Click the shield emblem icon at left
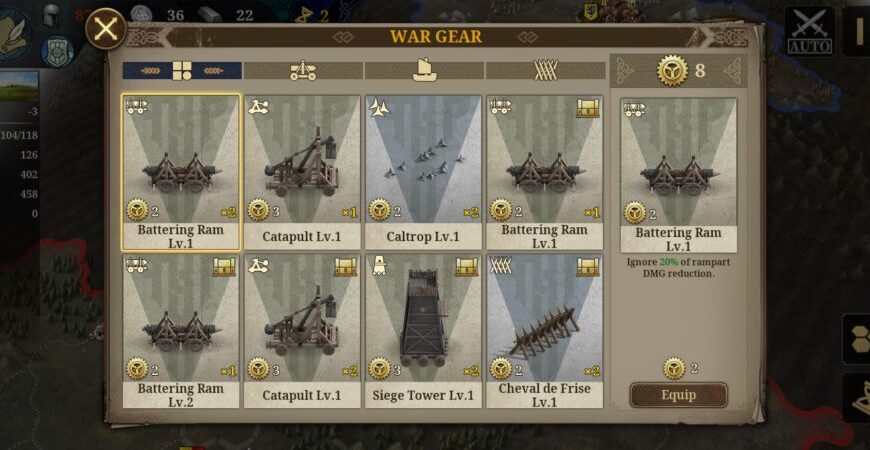Screen dimensions: 870x450 [x=57, y=51]
